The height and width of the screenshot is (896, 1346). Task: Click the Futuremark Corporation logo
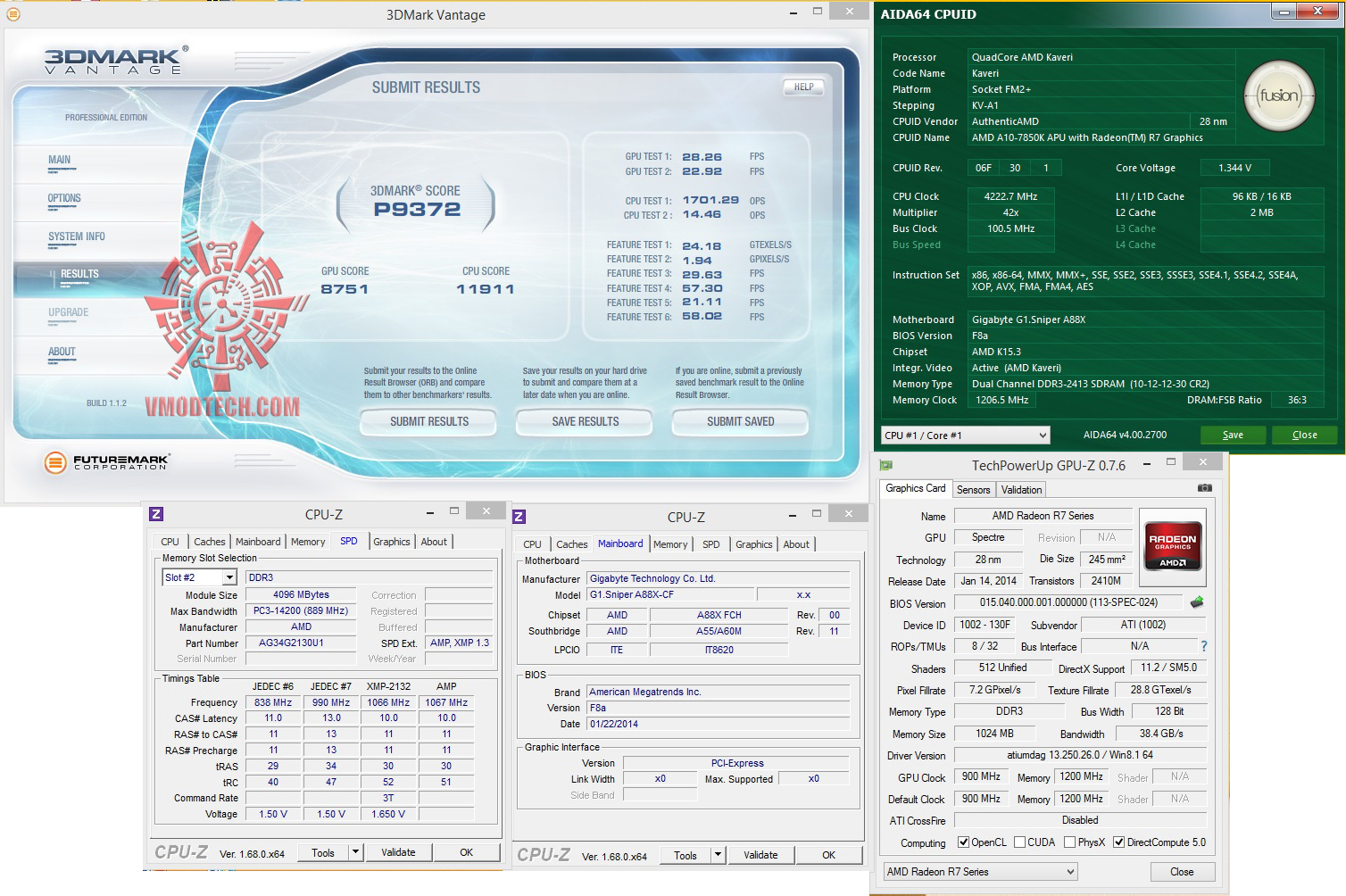pos(106,462)
